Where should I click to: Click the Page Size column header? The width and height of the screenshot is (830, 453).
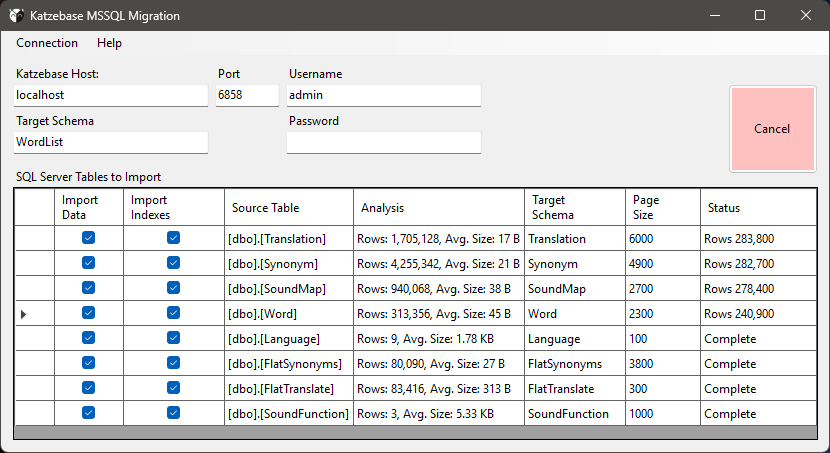point(663,207)
